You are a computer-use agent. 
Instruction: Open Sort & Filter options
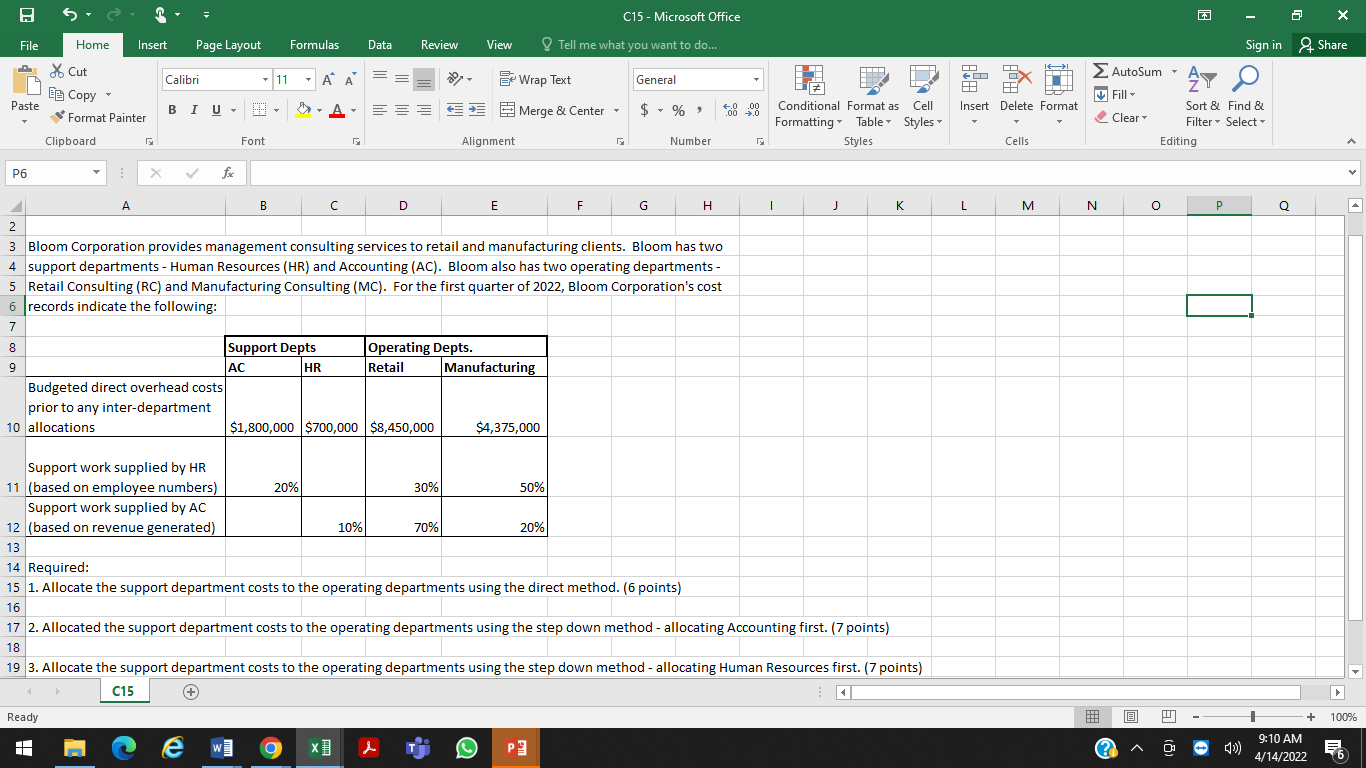click(1201, 95)
